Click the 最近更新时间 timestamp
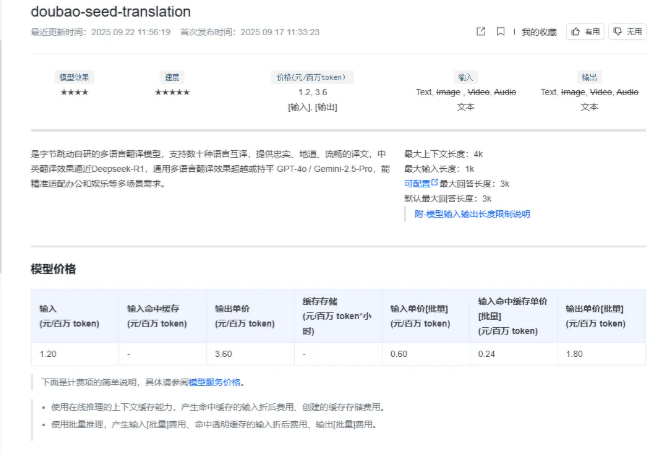This screenshot has width=651, height=455. click(x=101, y=32)
